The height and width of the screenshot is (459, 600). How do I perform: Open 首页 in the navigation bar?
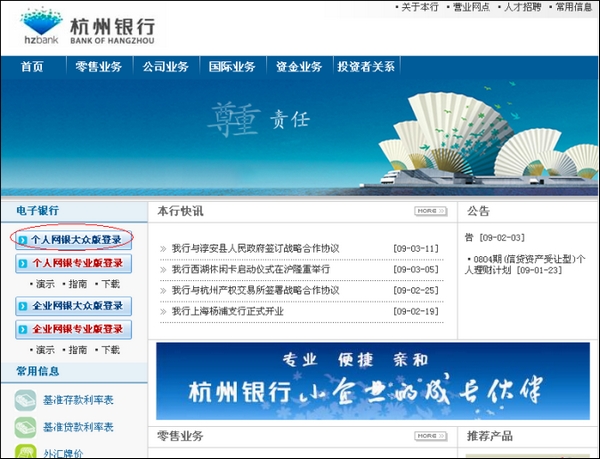click(x=32, y=67)
